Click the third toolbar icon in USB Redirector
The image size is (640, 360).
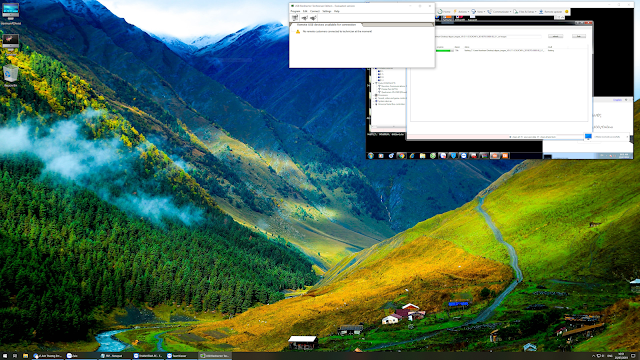313,18
